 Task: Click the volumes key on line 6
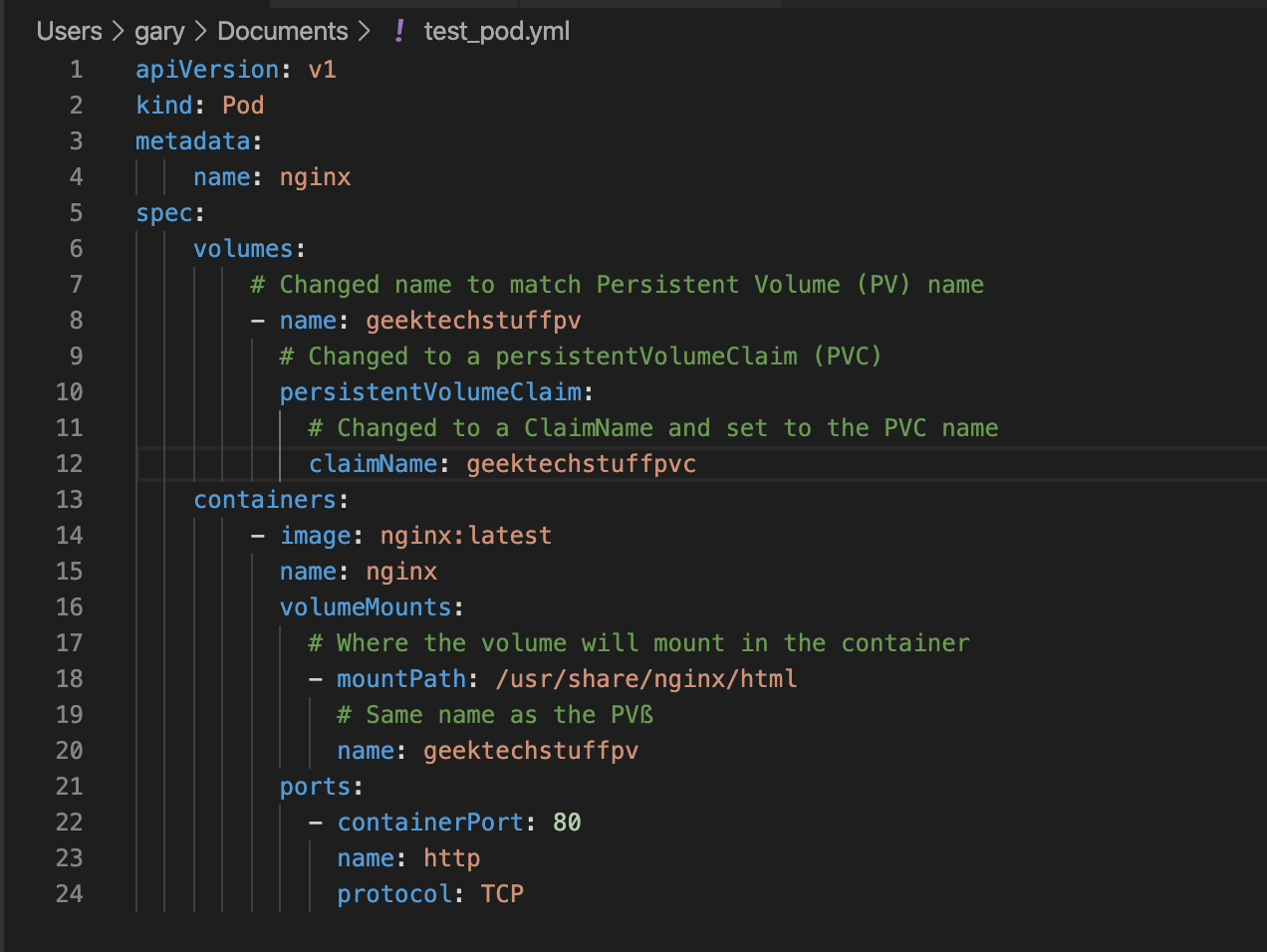pyautogui.click(x=243, y=248)
